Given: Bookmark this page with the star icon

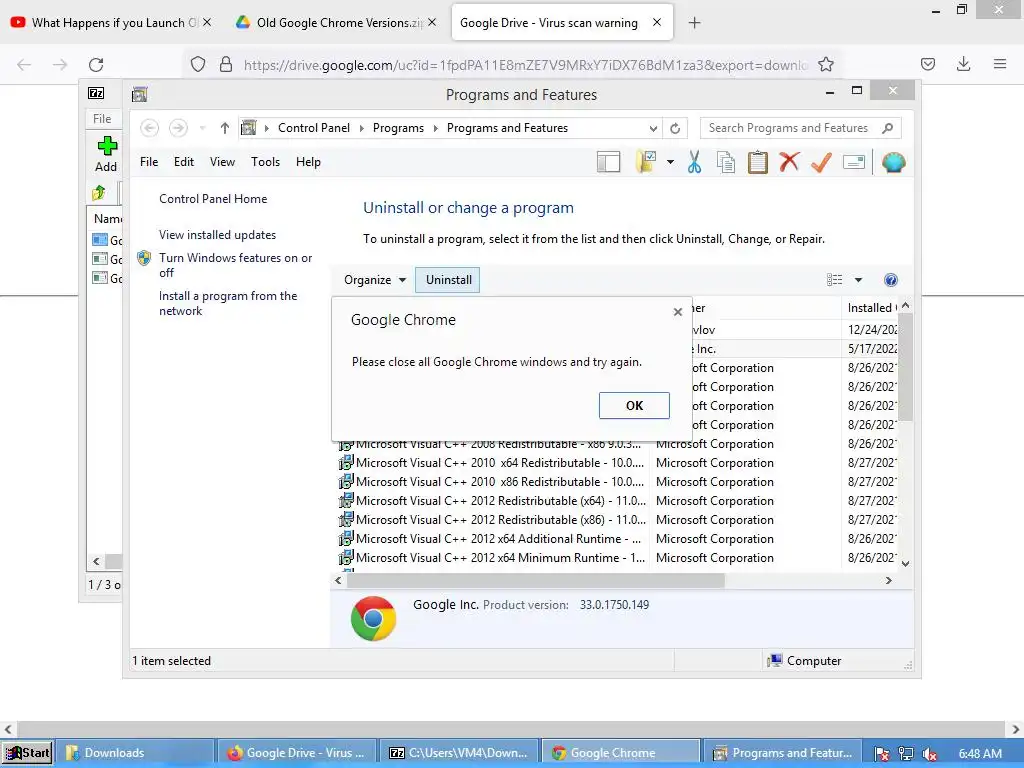Looking at the screenshot, I should (x=826, y=64).
